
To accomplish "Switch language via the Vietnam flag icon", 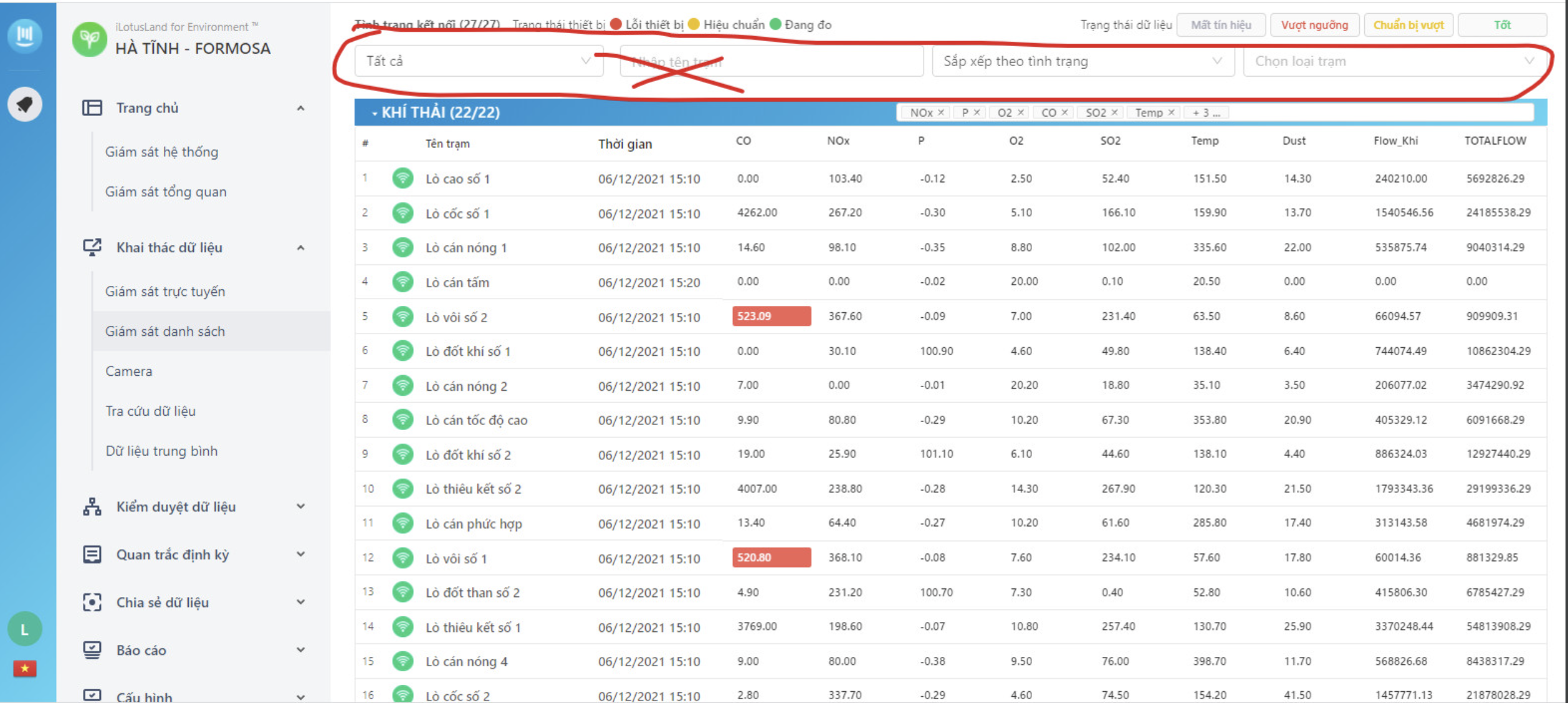I will (25, 669).
